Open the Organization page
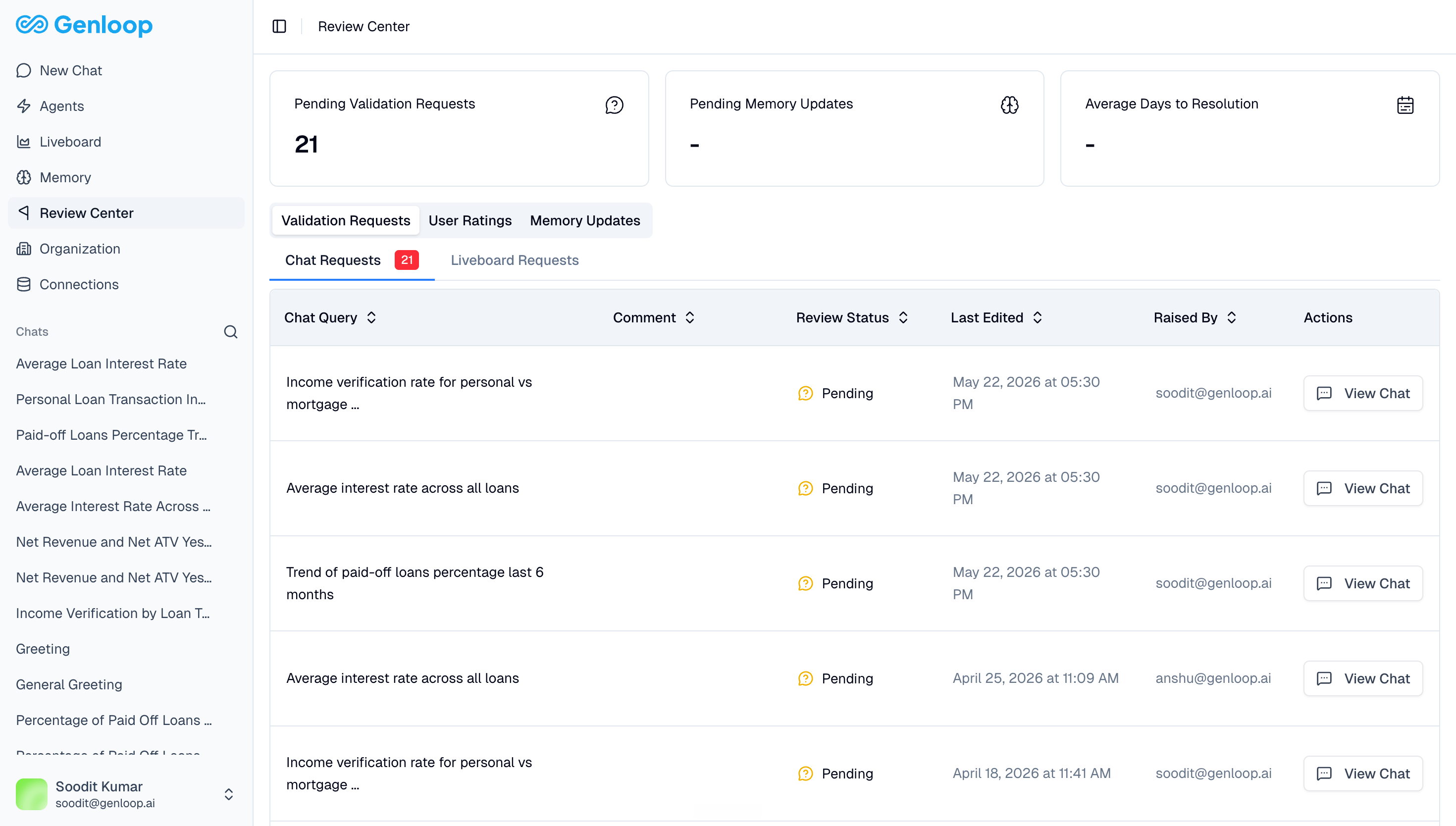The image size is (1456, 826). 126,249
